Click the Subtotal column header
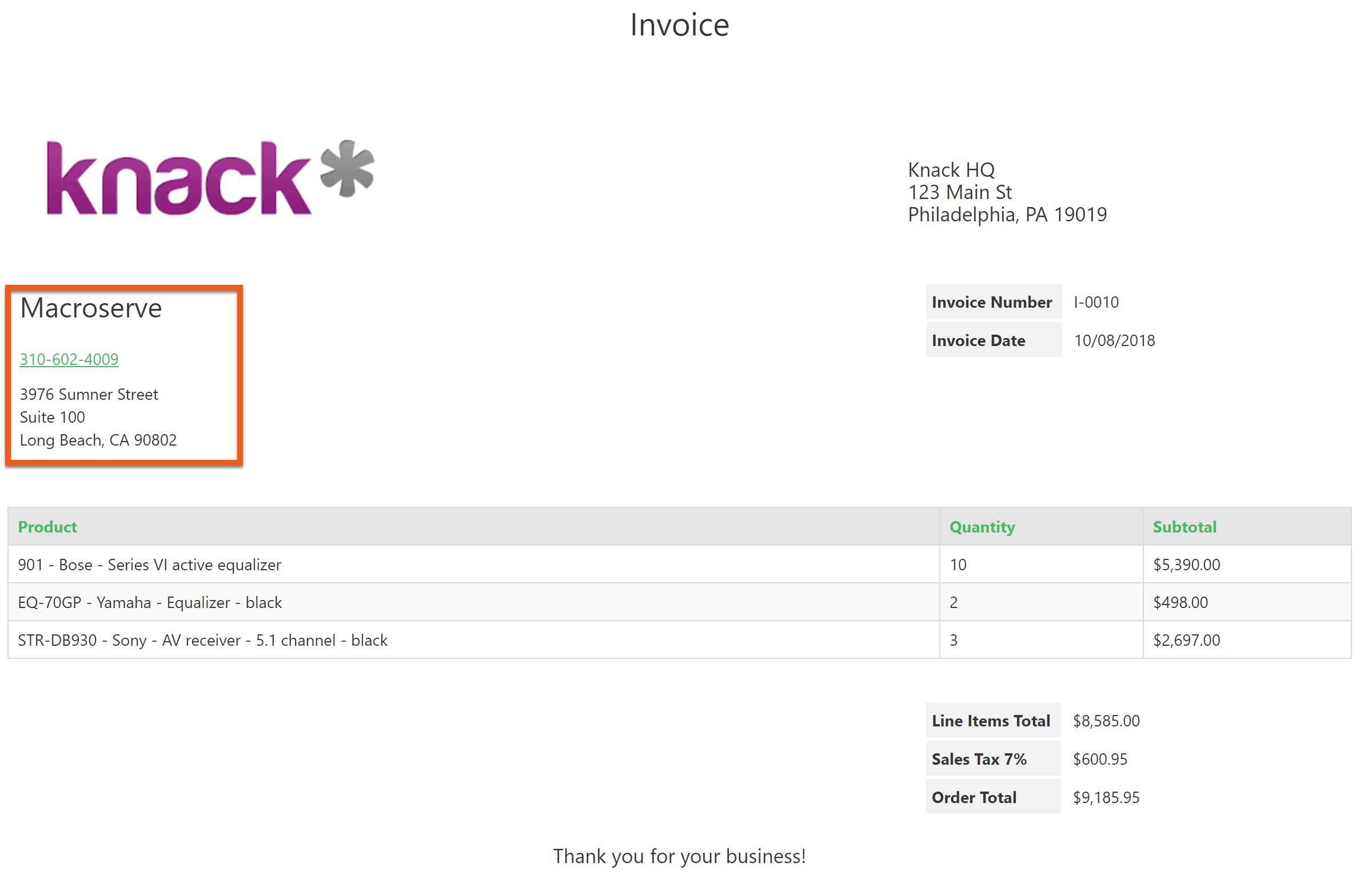1372x886 pixels. (x=1184, y=527)
